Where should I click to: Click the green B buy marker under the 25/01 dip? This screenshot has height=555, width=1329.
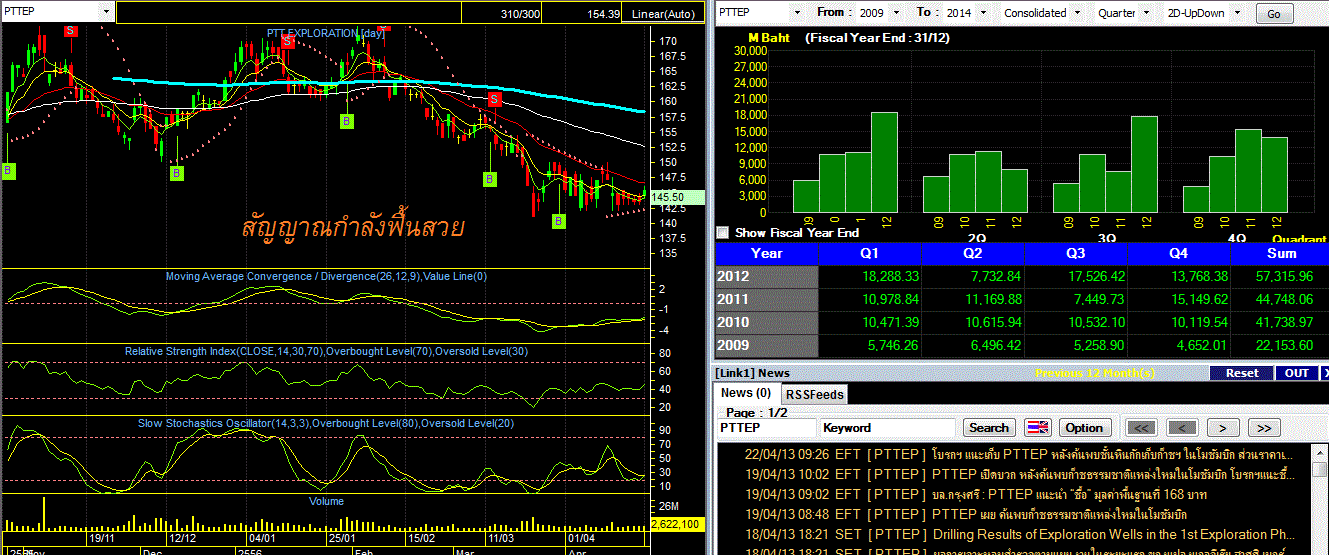click(346, 121)
